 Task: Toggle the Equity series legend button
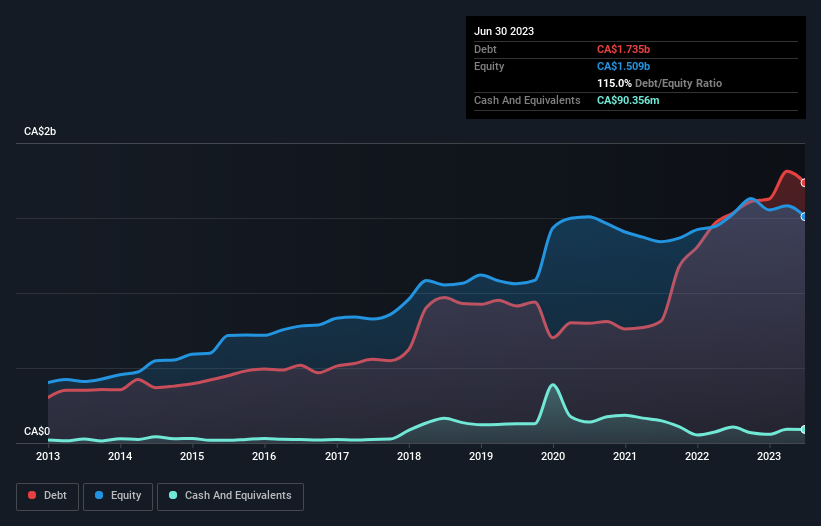[x=118, y=496]
